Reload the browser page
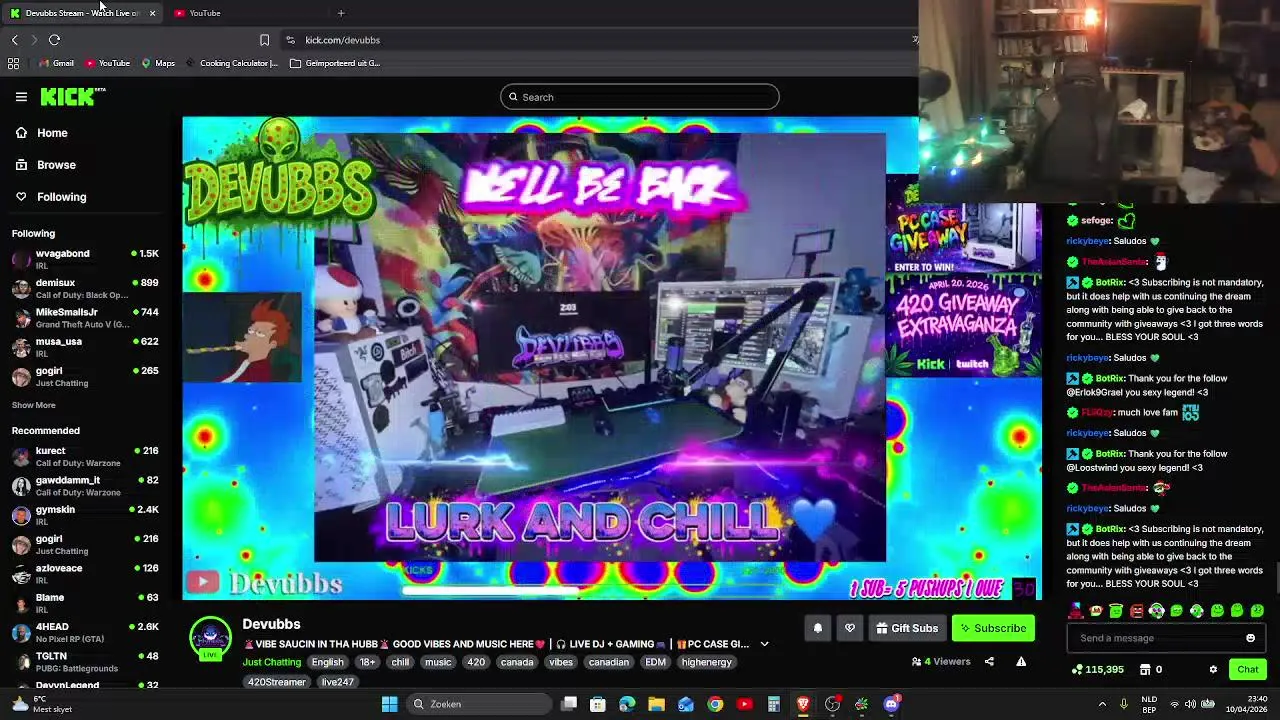Viewport: 1280px width, 720px height. click(x=54, y=40)
